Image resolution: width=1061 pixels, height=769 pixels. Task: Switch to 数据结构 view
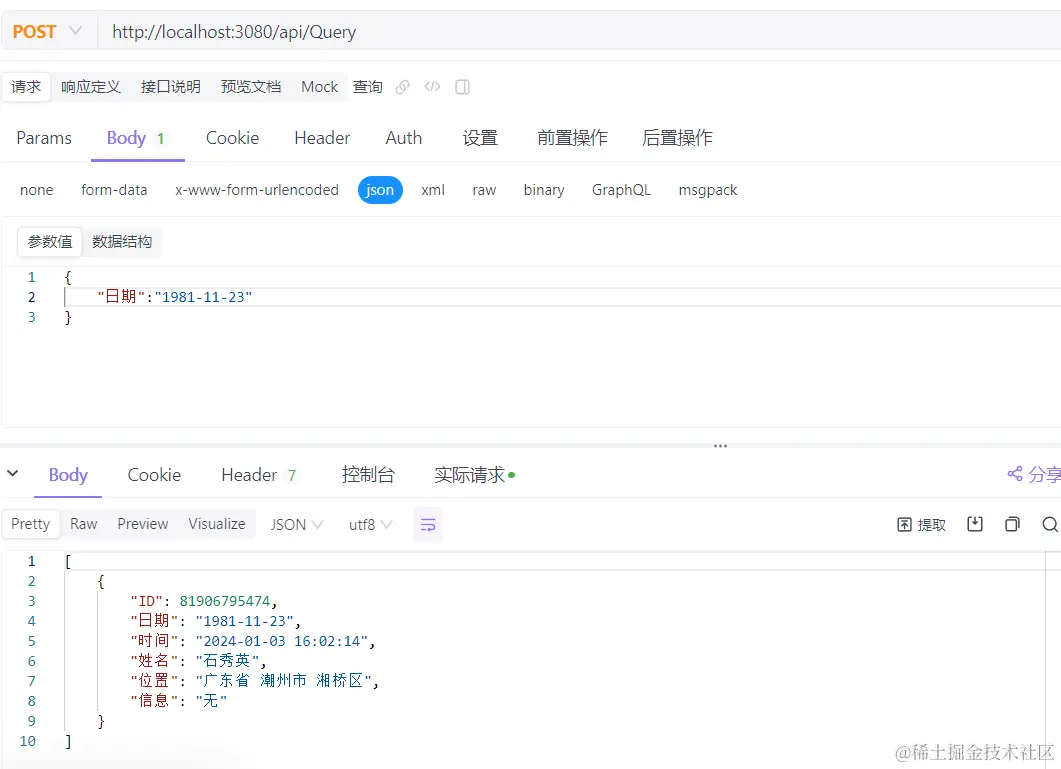point(122,242)
